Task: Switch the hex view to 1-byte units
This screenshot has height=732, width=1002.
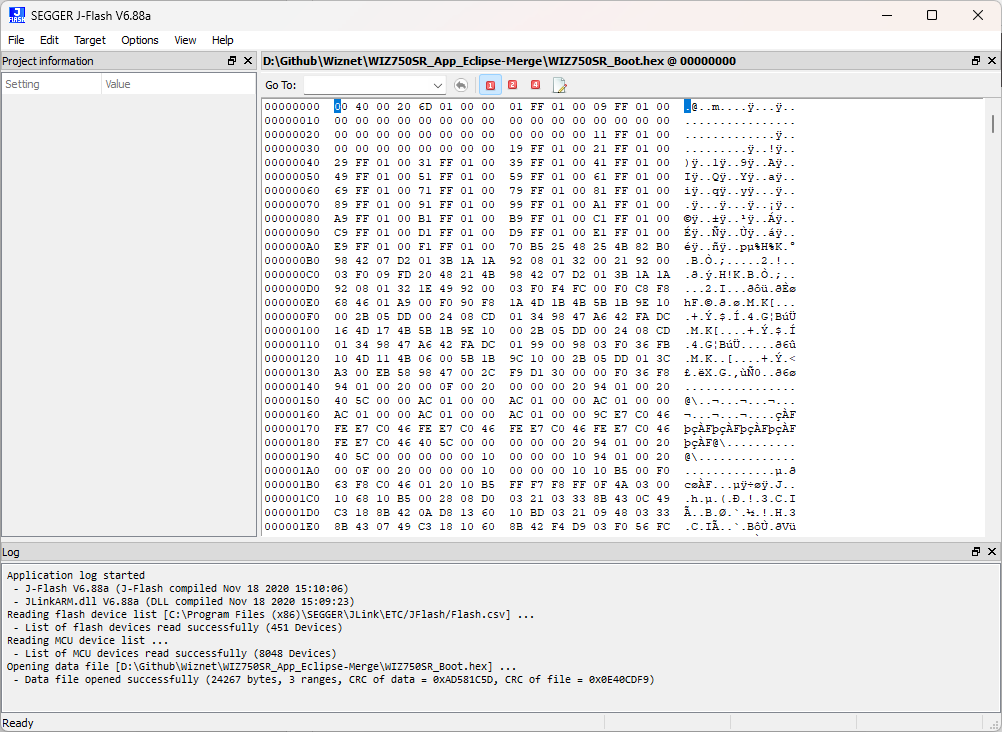Action: tap(490, 85)
